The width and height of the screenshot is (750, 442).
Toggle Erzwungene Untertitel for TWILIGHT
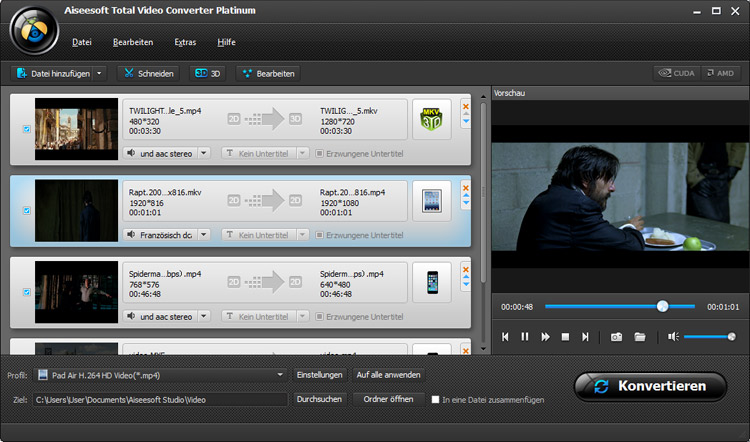click(319, 154)
